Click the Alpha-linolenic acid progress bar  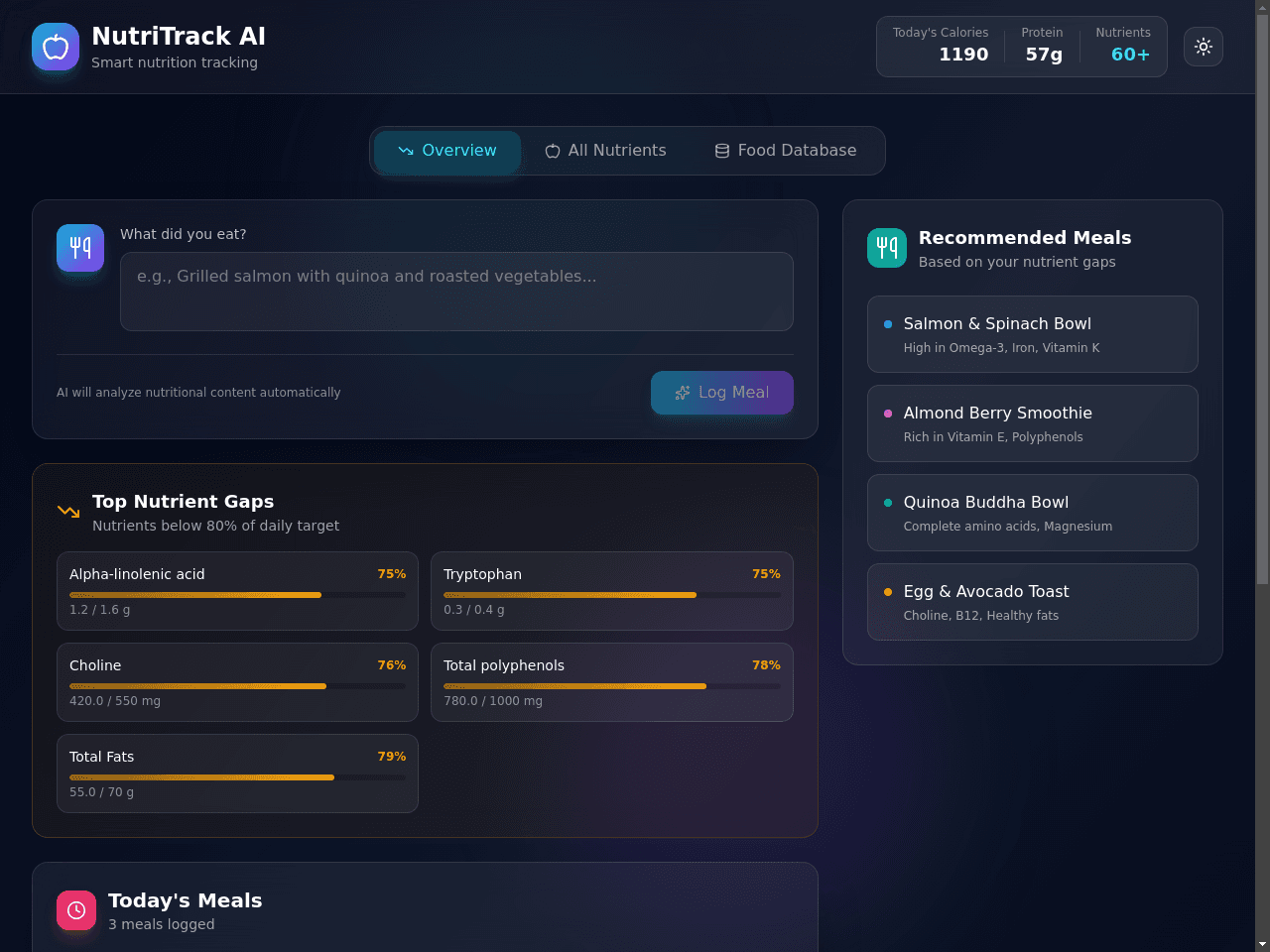237,595
